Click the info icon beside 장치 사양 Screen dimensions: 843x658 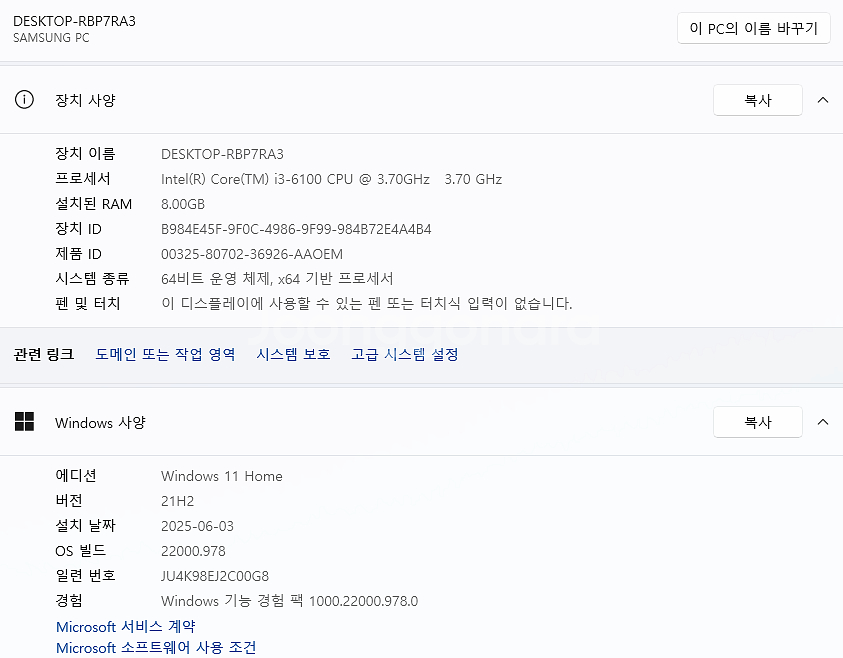pos(24,100)
